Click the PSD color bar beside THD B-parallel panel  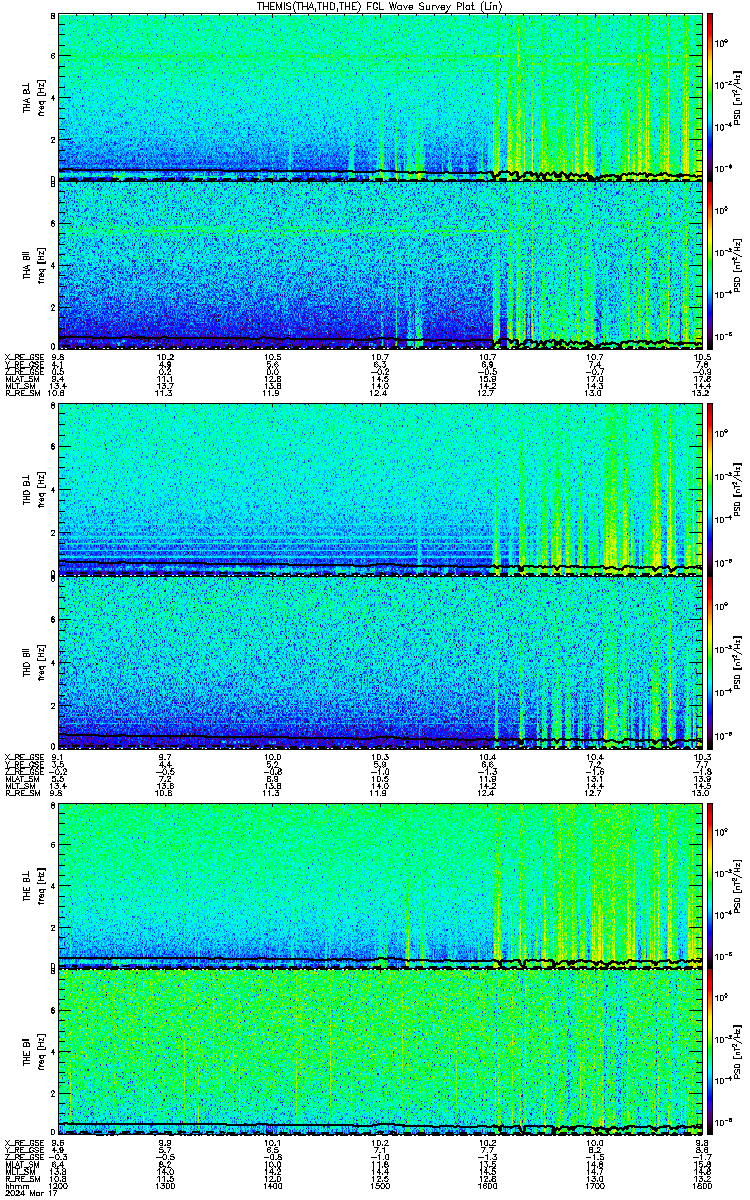pyautogui.click(x=710, y=660)
